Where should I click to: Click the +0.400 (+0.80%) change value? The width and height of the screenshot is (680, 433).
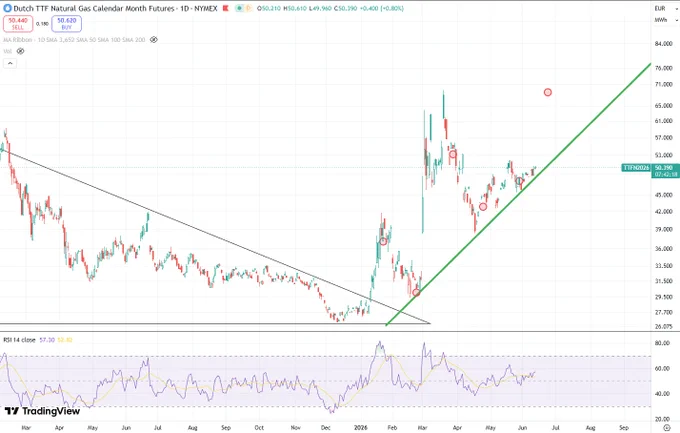pyautogui.click(x=380, y=8)
